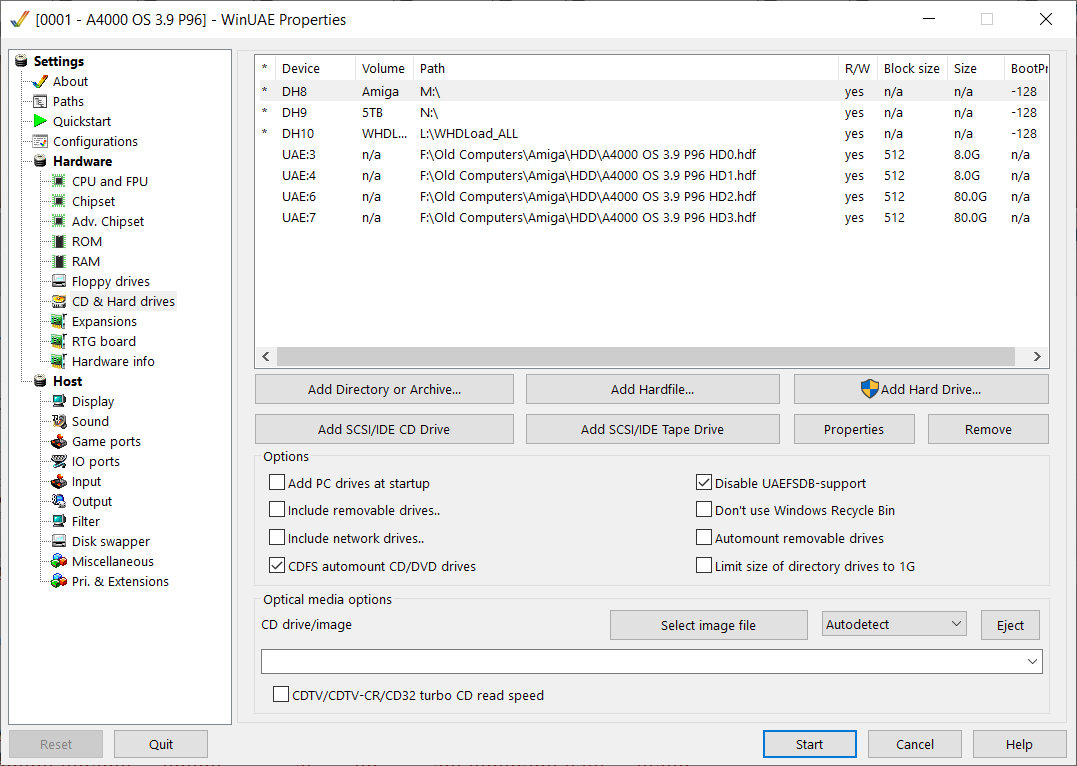
Task: Click the Block size column header
Action: click(911, 68)
